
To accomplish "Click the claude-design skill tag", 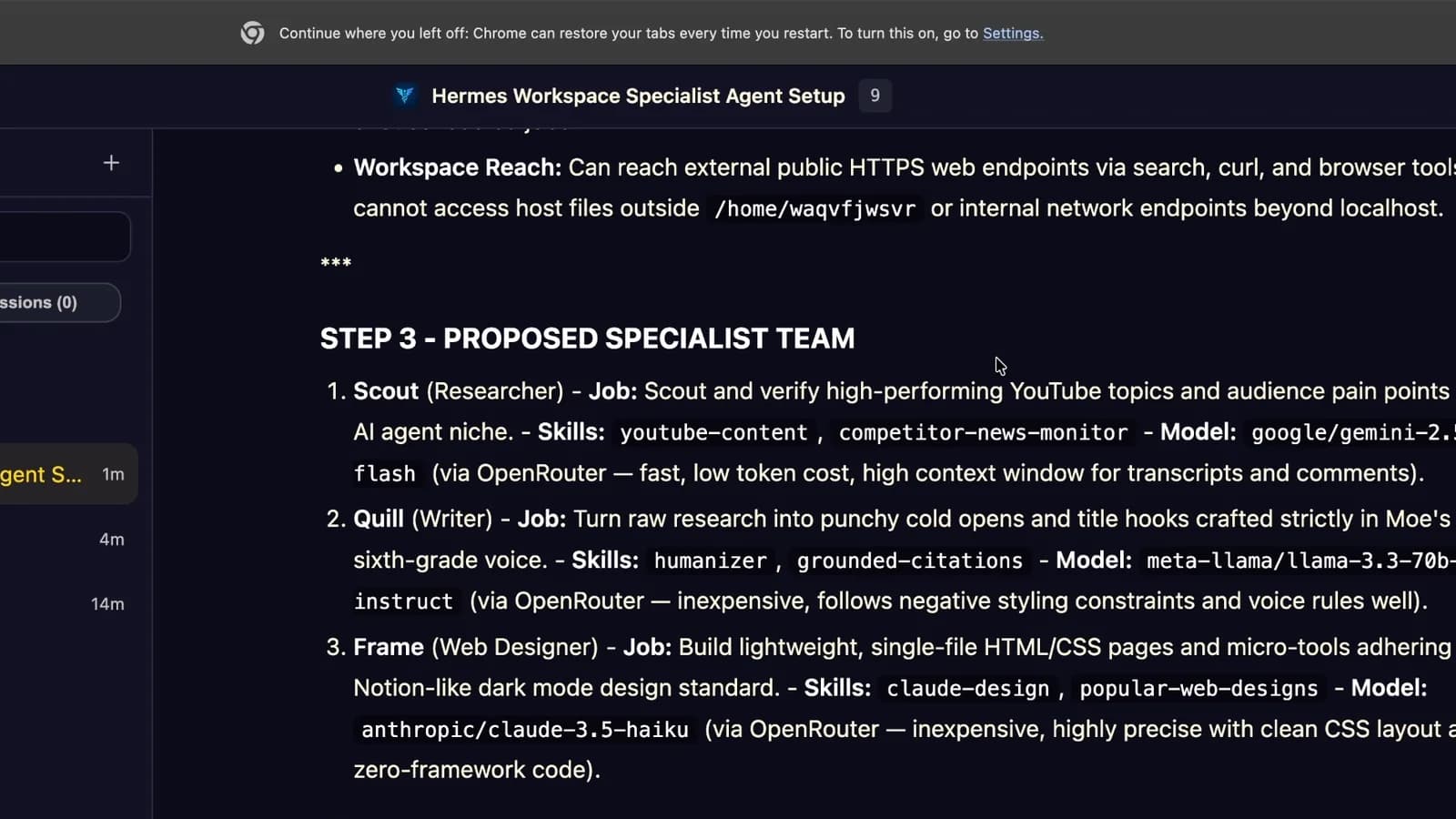I will [x=968, y=689].
